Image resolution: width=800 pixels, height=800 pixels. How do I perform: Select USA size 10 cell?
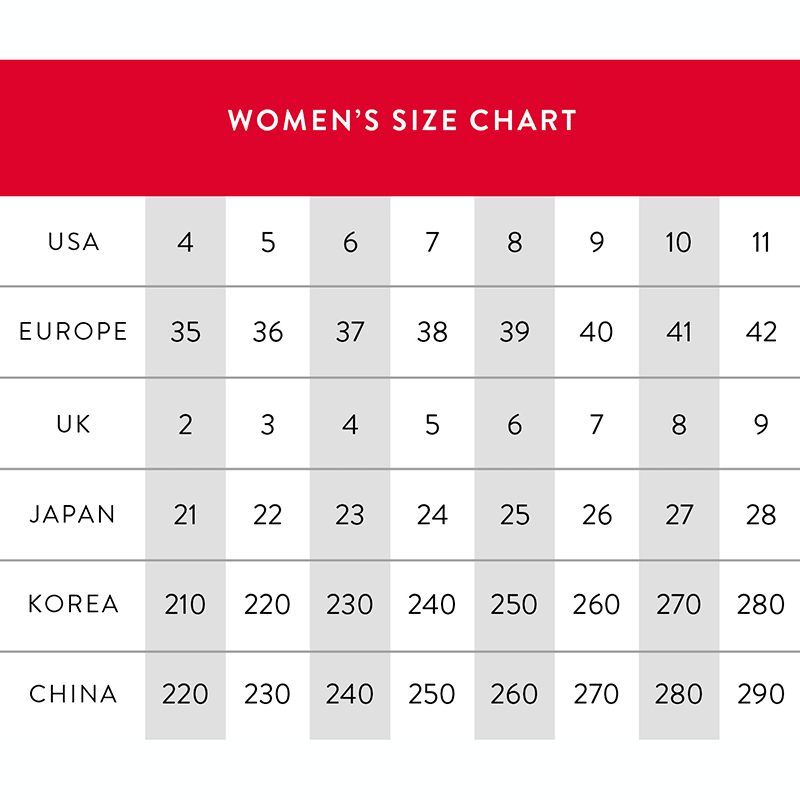tap(678, 242)
